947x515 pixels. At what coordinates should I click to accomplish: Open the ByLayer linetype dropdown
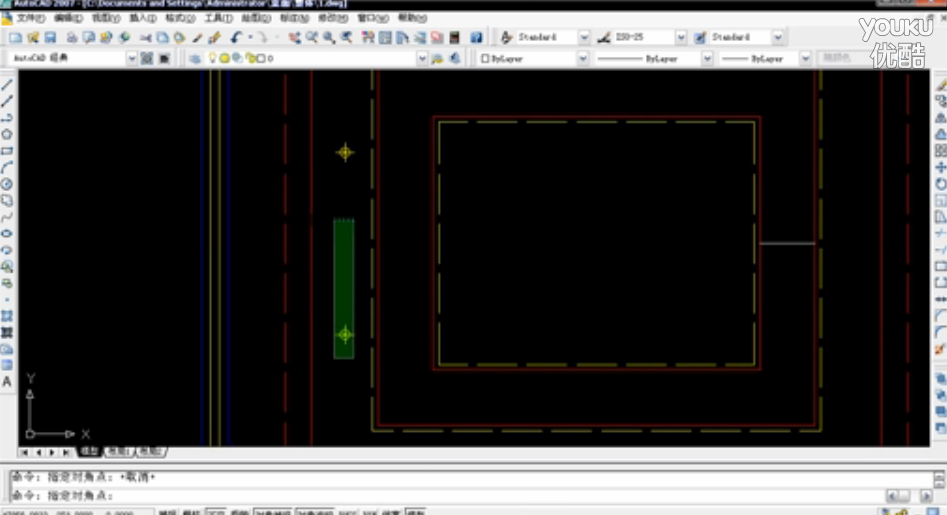pos(707,59)
